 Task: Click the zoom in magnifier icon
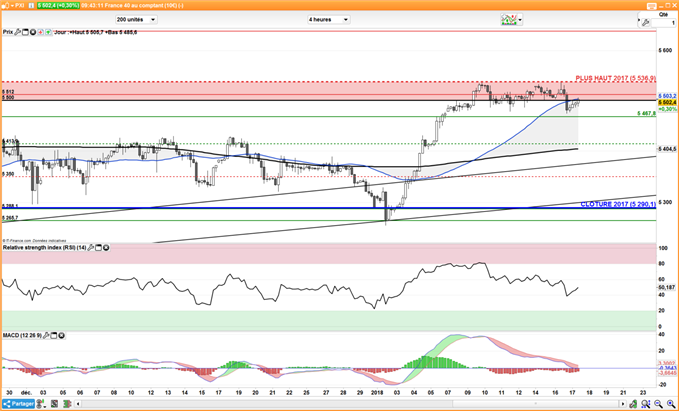coord(671,404)
